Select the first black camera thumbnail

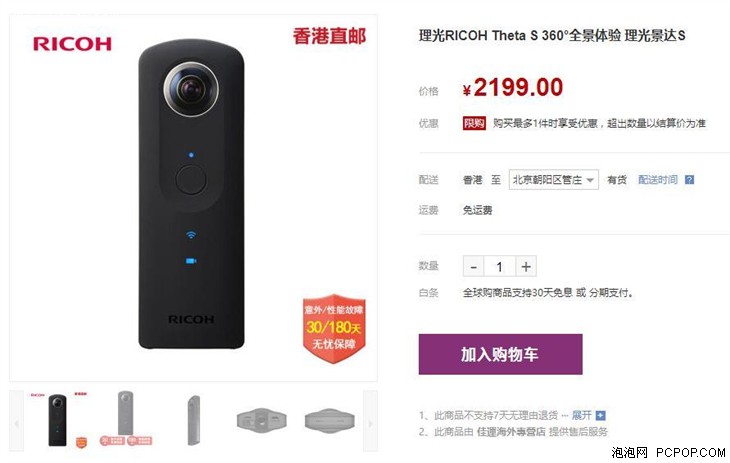point(58,421)
